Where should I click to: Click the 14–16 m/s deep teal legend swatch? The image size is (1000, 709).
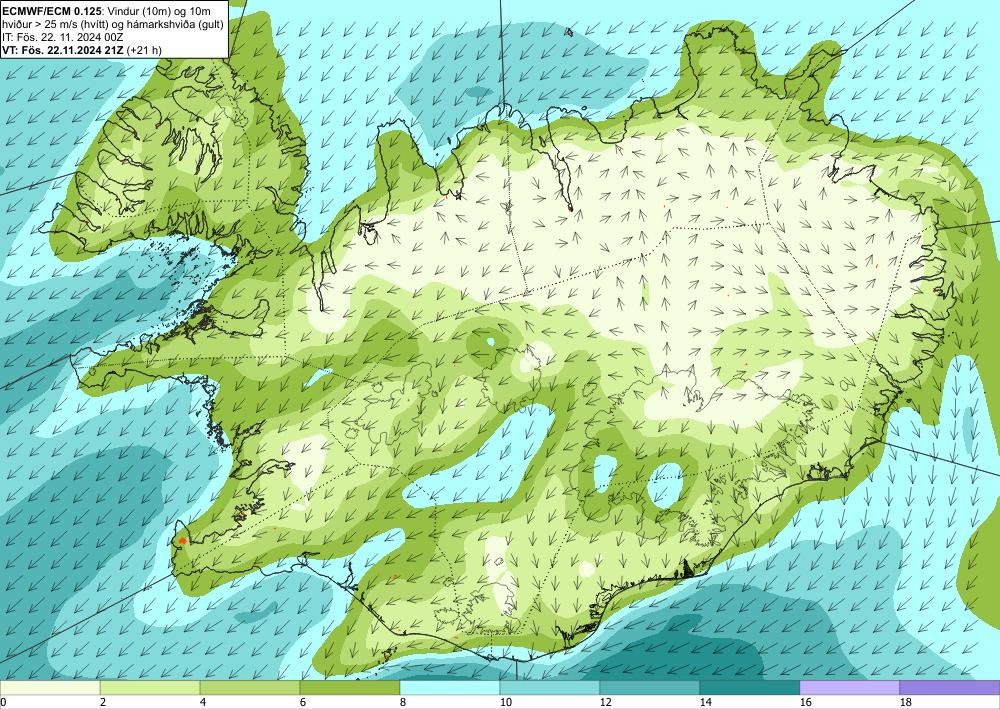(750, 687)
